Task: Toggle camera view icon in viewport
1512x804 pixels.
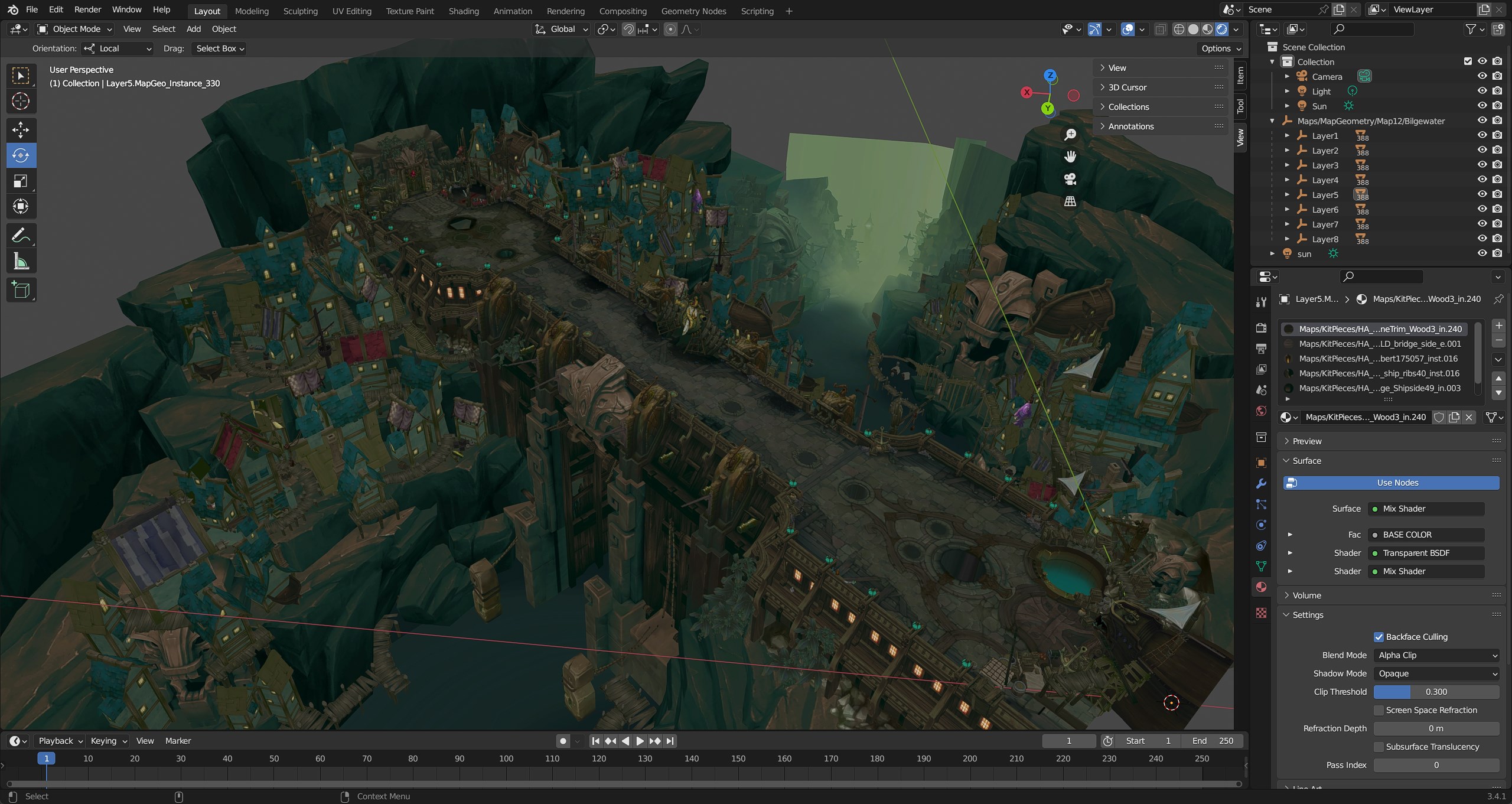Action: [x=1070, y=179]
